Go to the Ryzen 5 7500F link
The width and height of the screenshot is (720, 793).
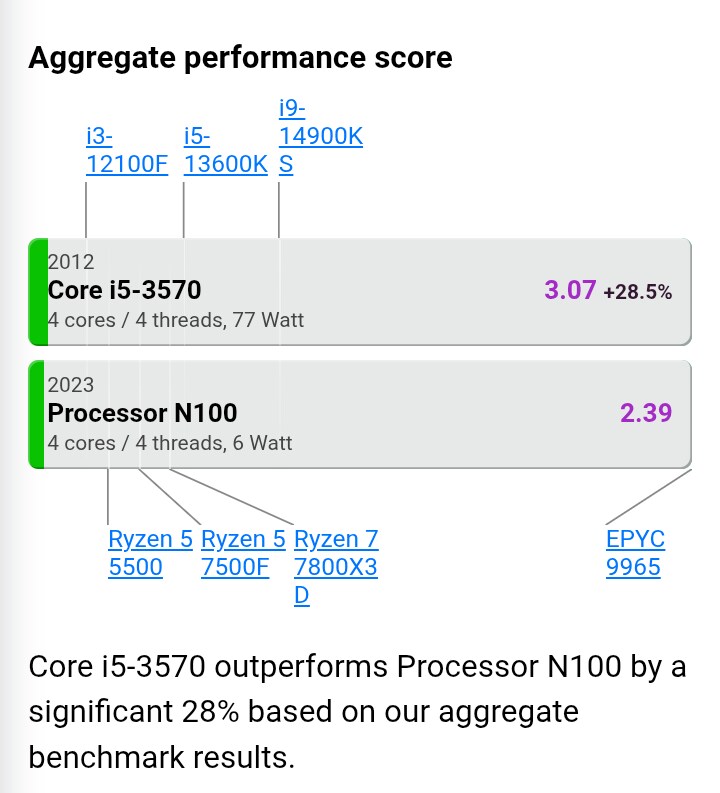click(x=243, y=554)
